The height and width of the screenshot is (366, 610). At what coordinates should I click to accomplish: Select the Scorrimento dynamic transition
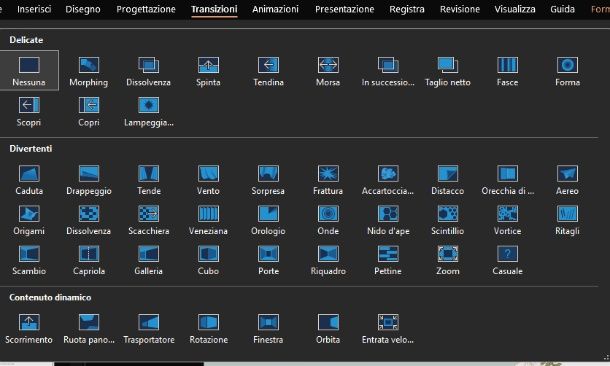tap(29, 329)
